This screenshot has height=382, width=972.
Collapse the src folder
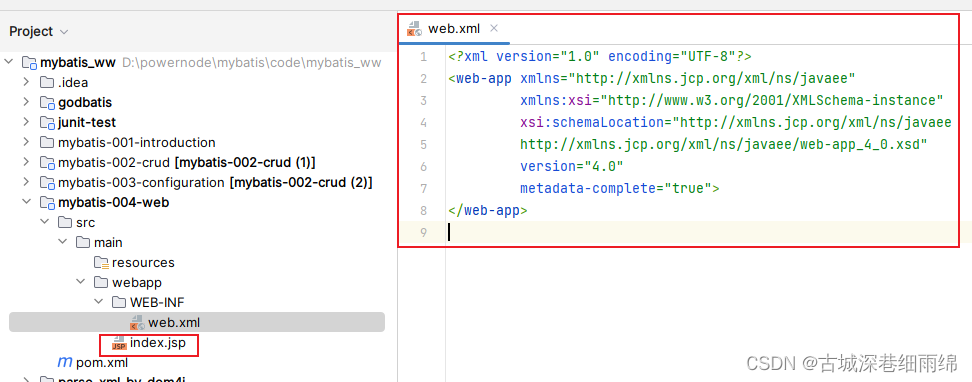point(45,222)
